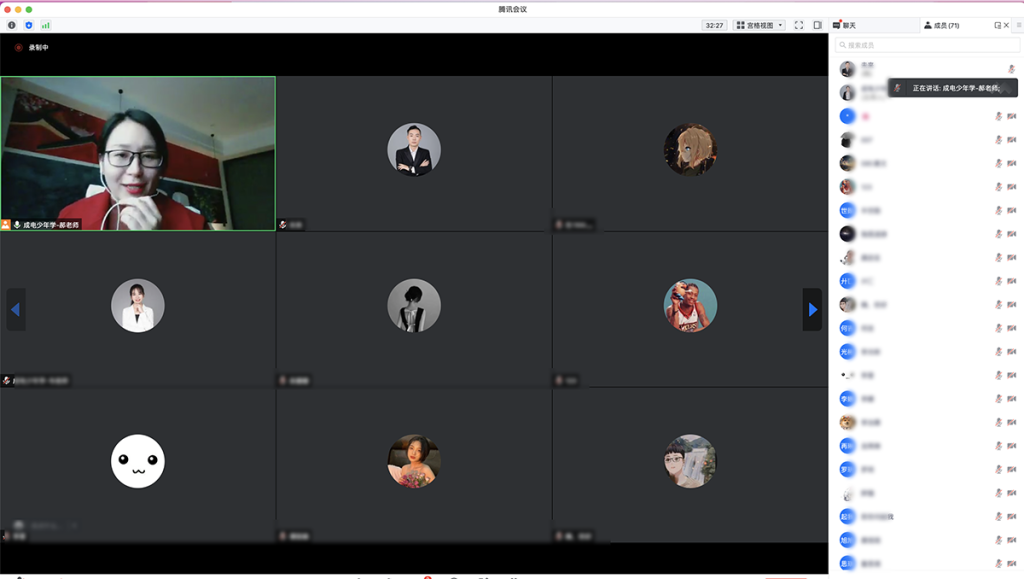Click the red recording indicator icon
This screenshot has height=579, width=1024.
tap(18, 47)
